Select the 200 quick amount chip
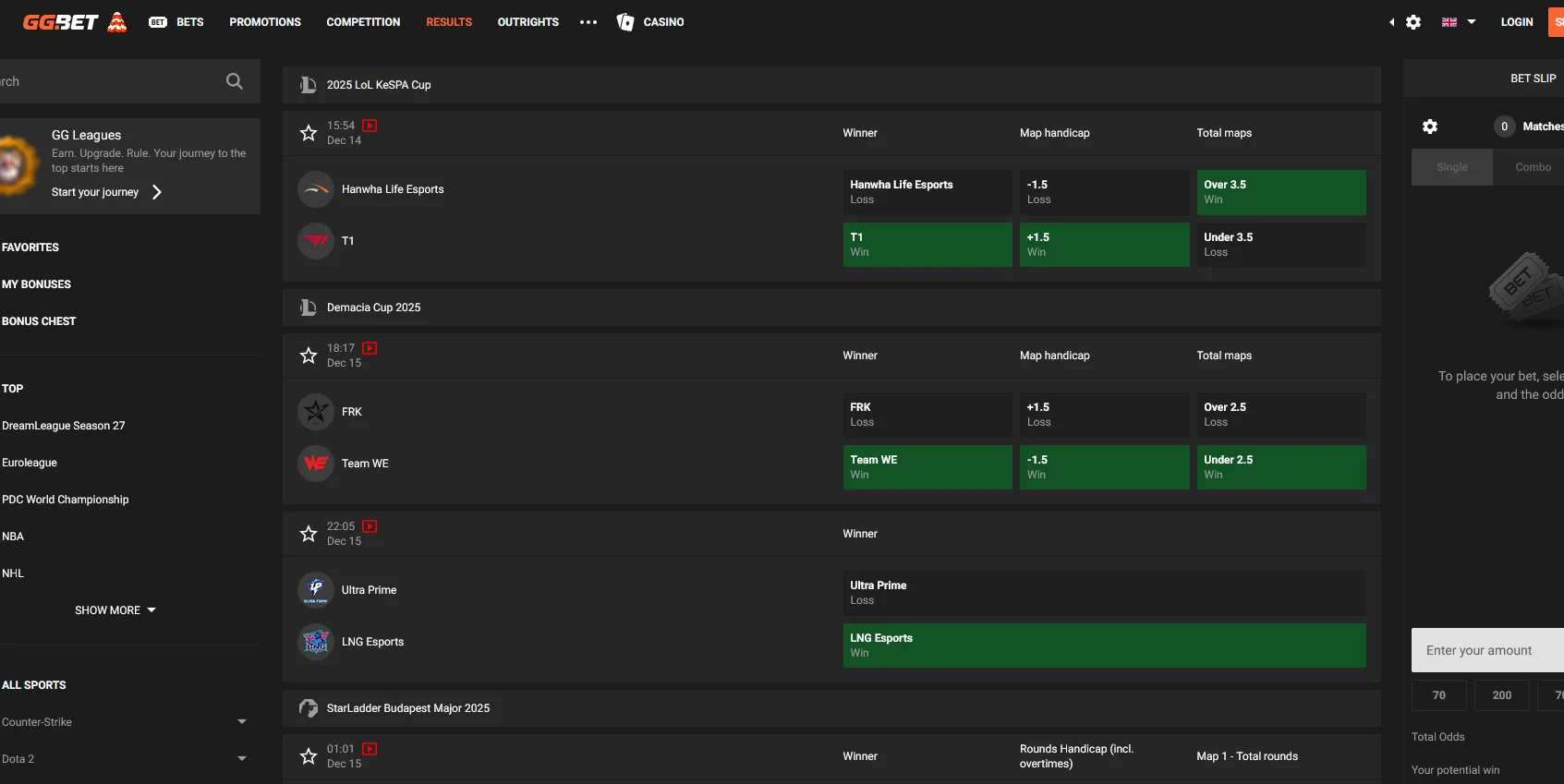Screen dimensions: 1564x784 tap(1501, 695)
